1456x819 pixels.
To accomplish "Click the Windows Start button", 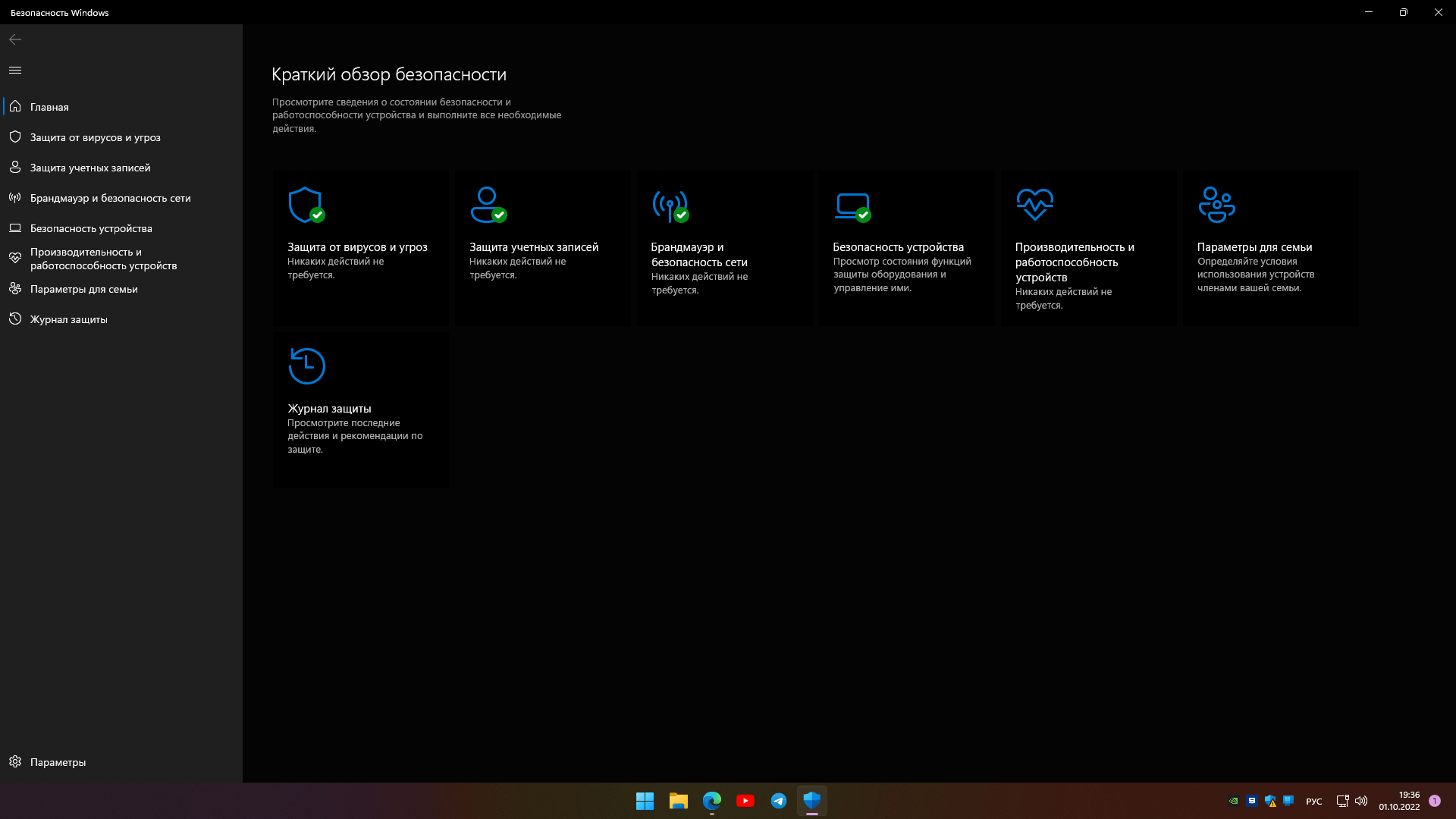I will [645, 801].
